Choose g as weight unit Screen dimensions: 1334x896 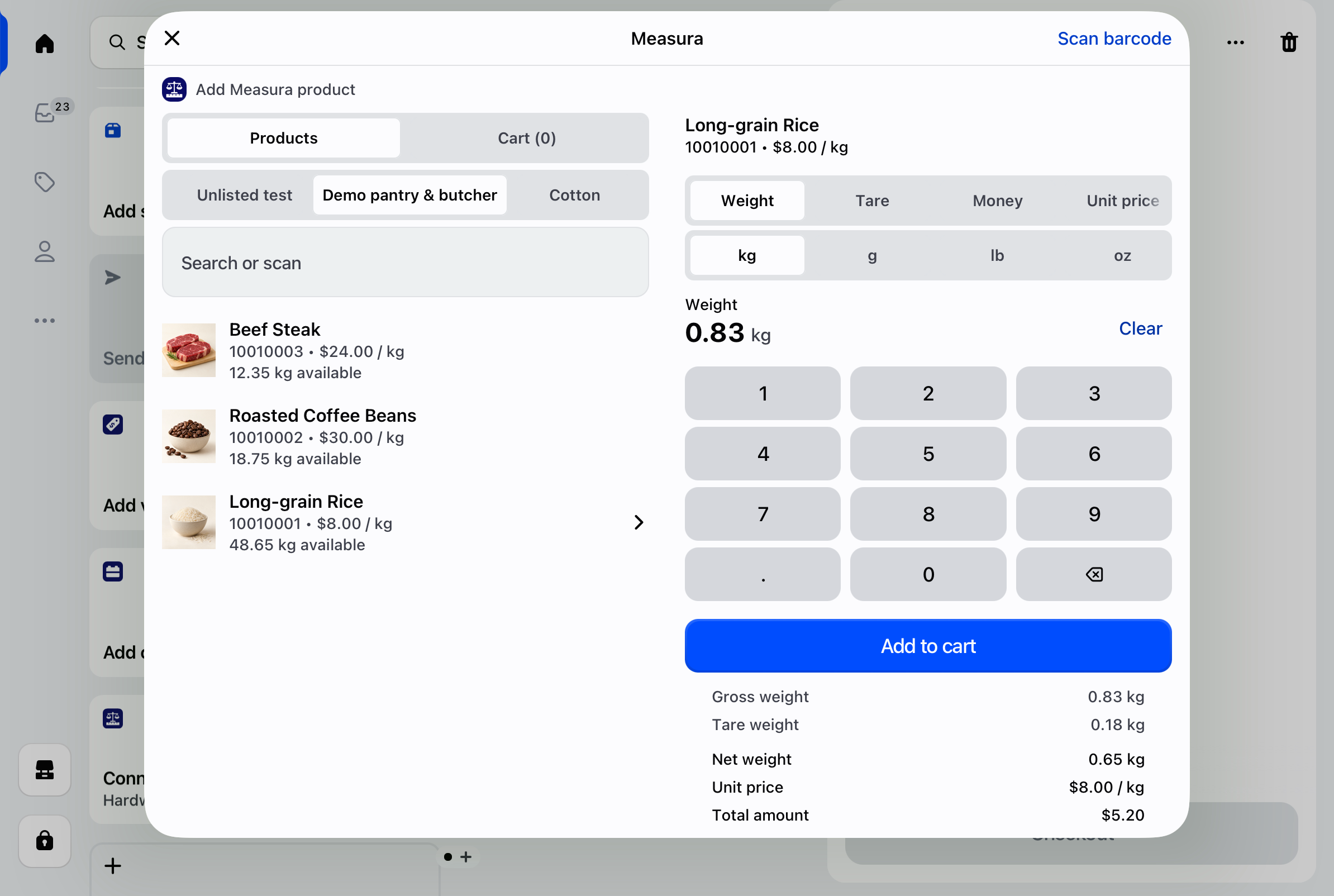[x=872, y=255]
